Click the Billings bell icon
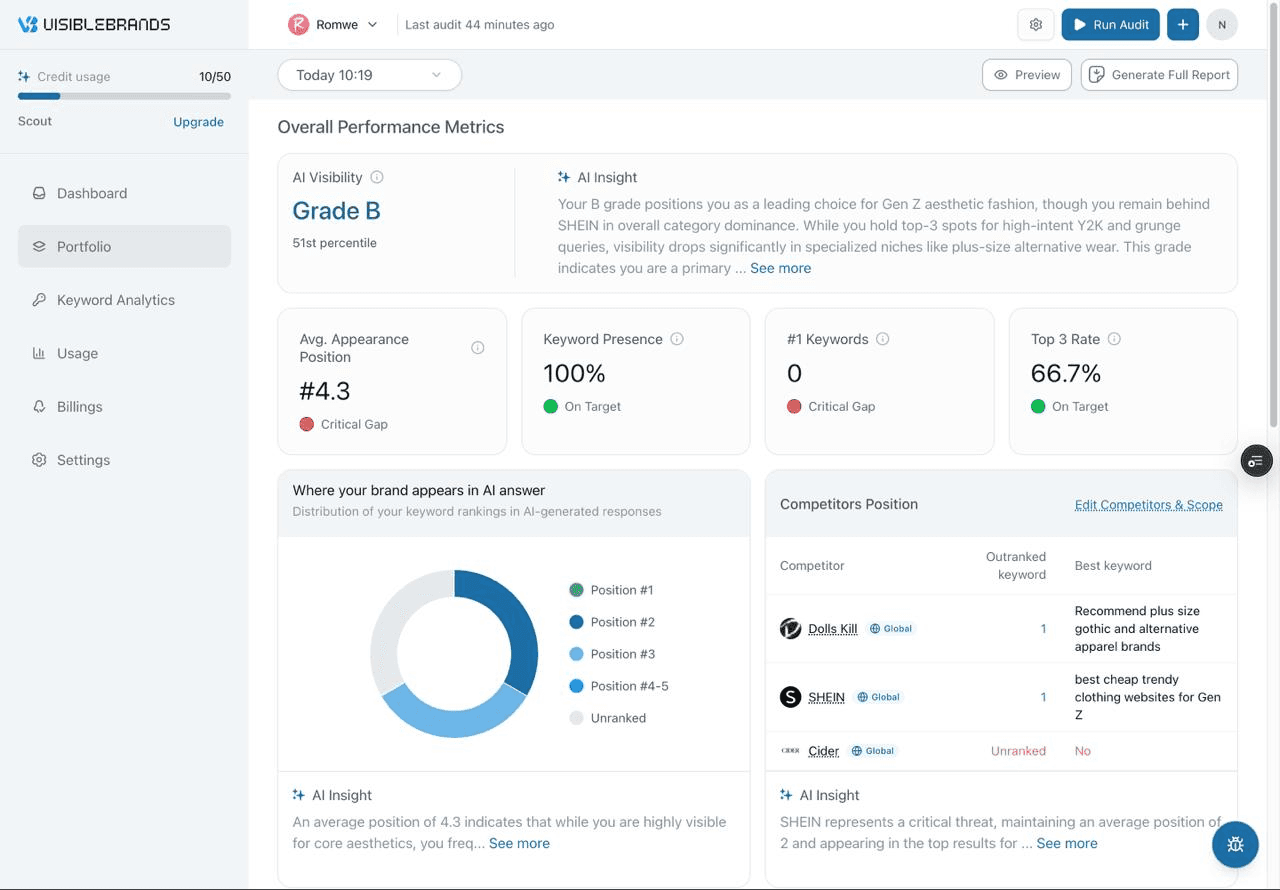This screenshot has height=890, width=1280. coord(39,406)
